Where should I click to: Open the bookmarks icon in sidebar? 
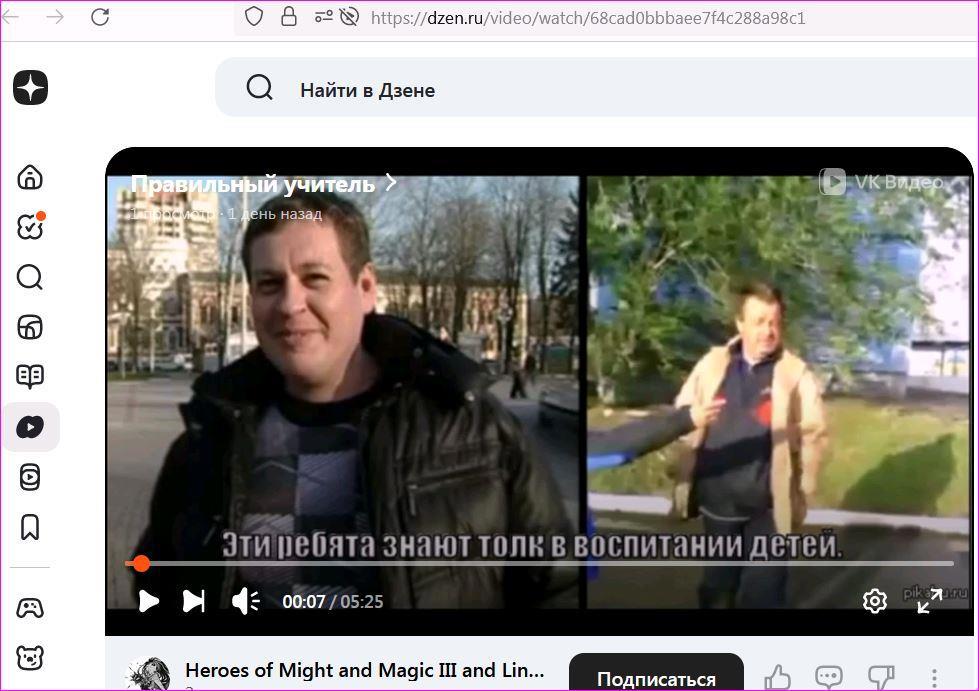[x=30, y=527]
